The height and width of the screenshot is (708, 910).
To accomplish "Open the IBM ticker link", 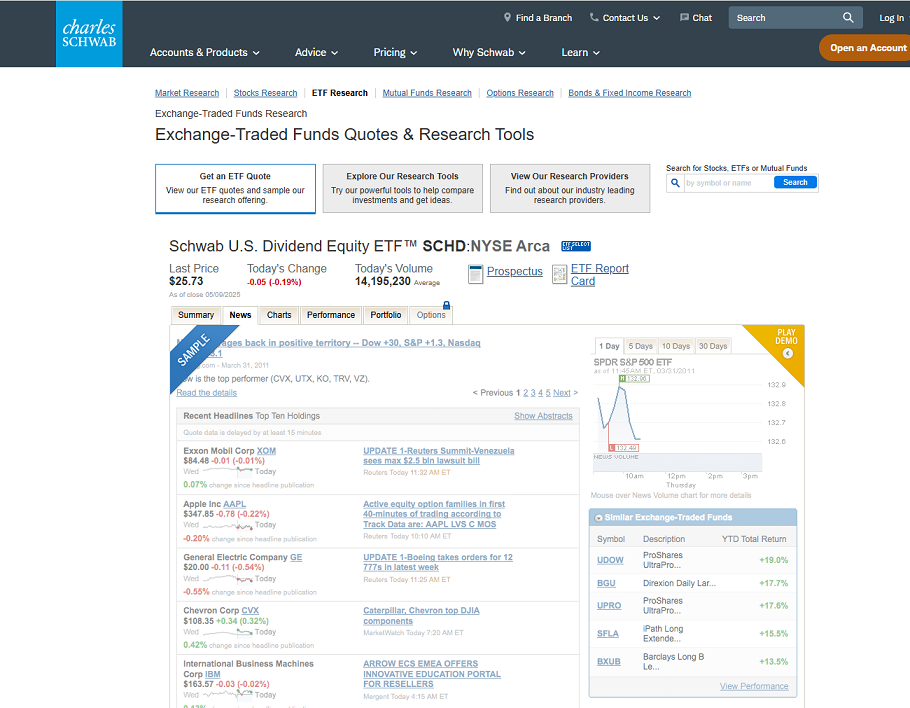I will pos(212,674).
